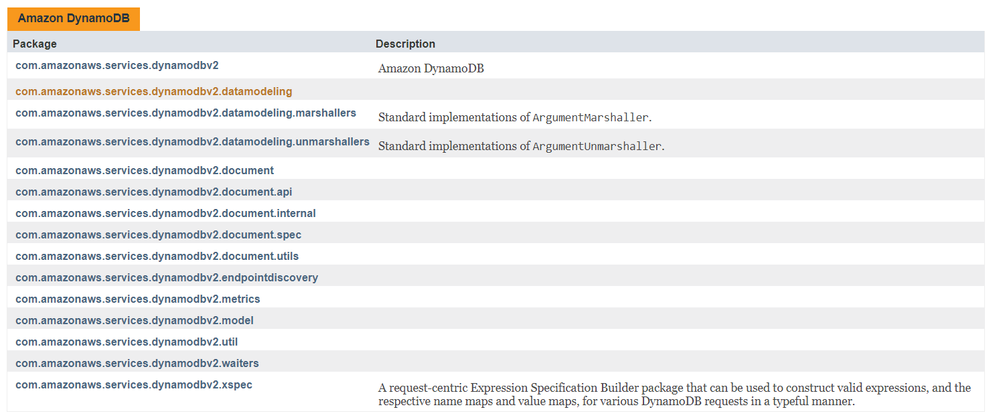This screenshot has width=999, height=420.
Task: Click the Package column header
Action: coord(35,44)
